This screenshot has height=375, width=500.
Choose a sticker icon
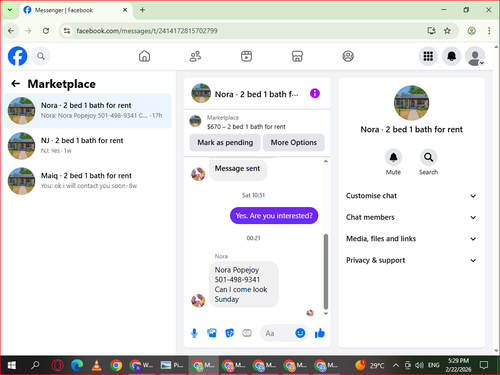click(x=229, y=333)
